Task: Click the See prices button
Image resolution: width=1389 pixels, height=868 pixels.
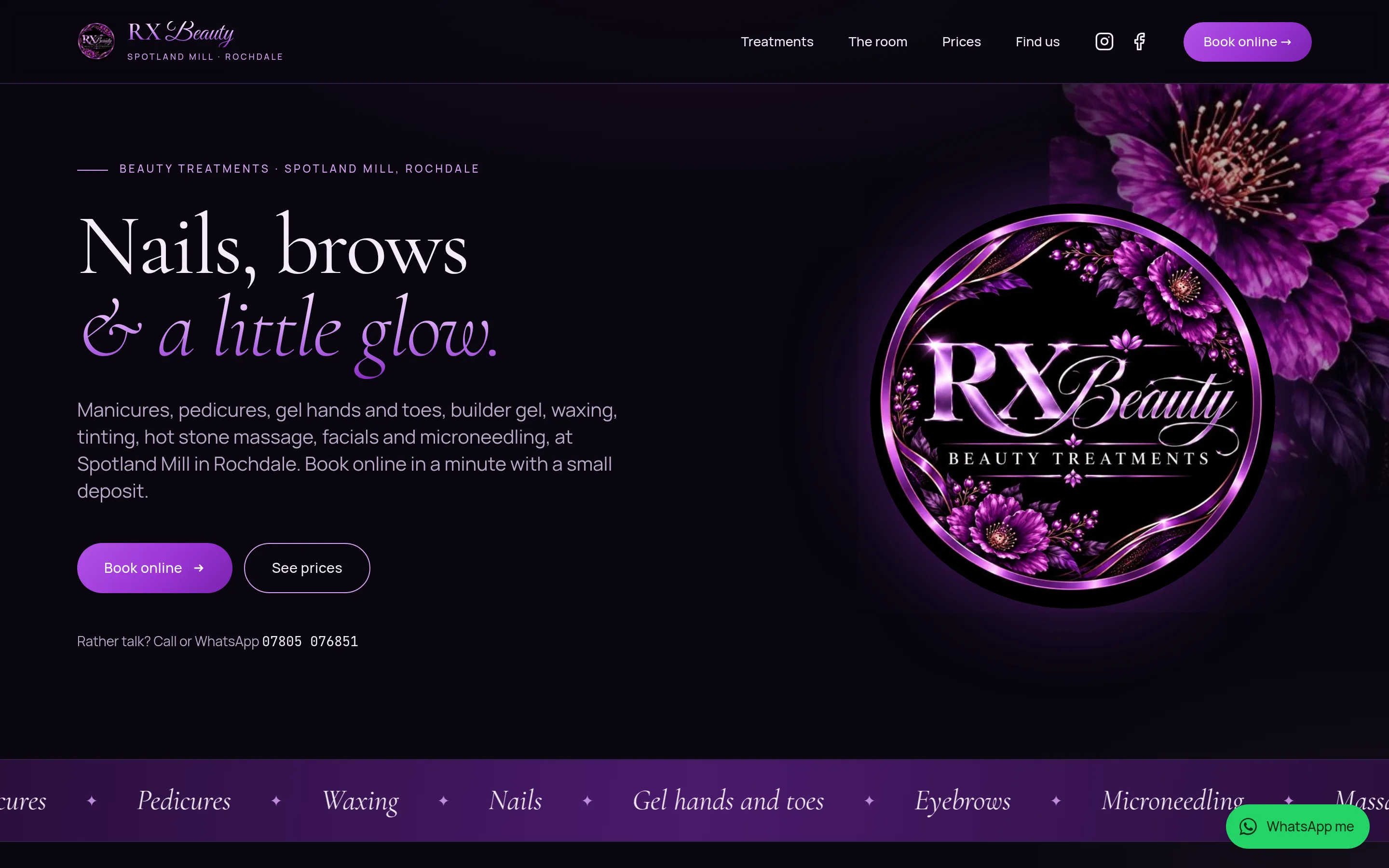Action: (307, 568)
